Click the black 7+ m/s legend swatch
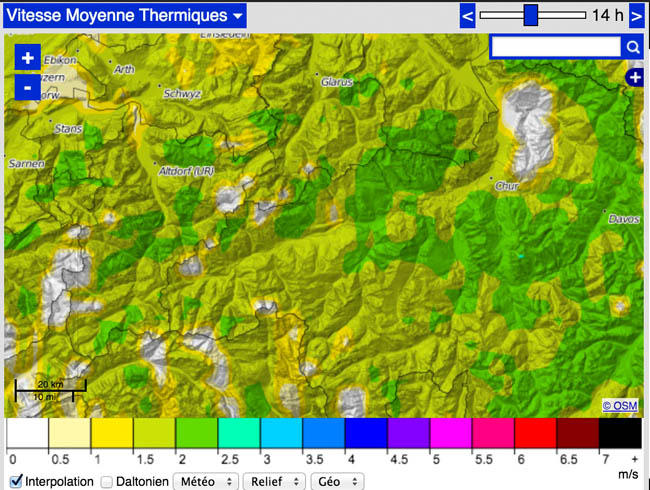The image size is (650, 490). (620, 433)
